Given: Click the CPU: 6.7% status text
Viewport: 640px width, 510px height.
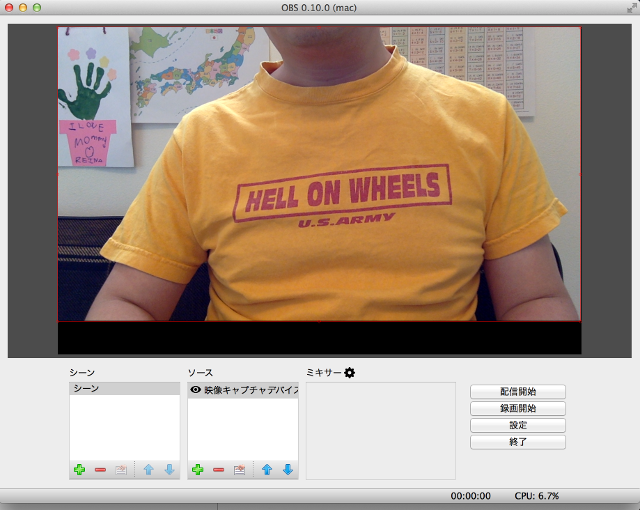Looking at the screenshot, I should (x=536, y=496).
